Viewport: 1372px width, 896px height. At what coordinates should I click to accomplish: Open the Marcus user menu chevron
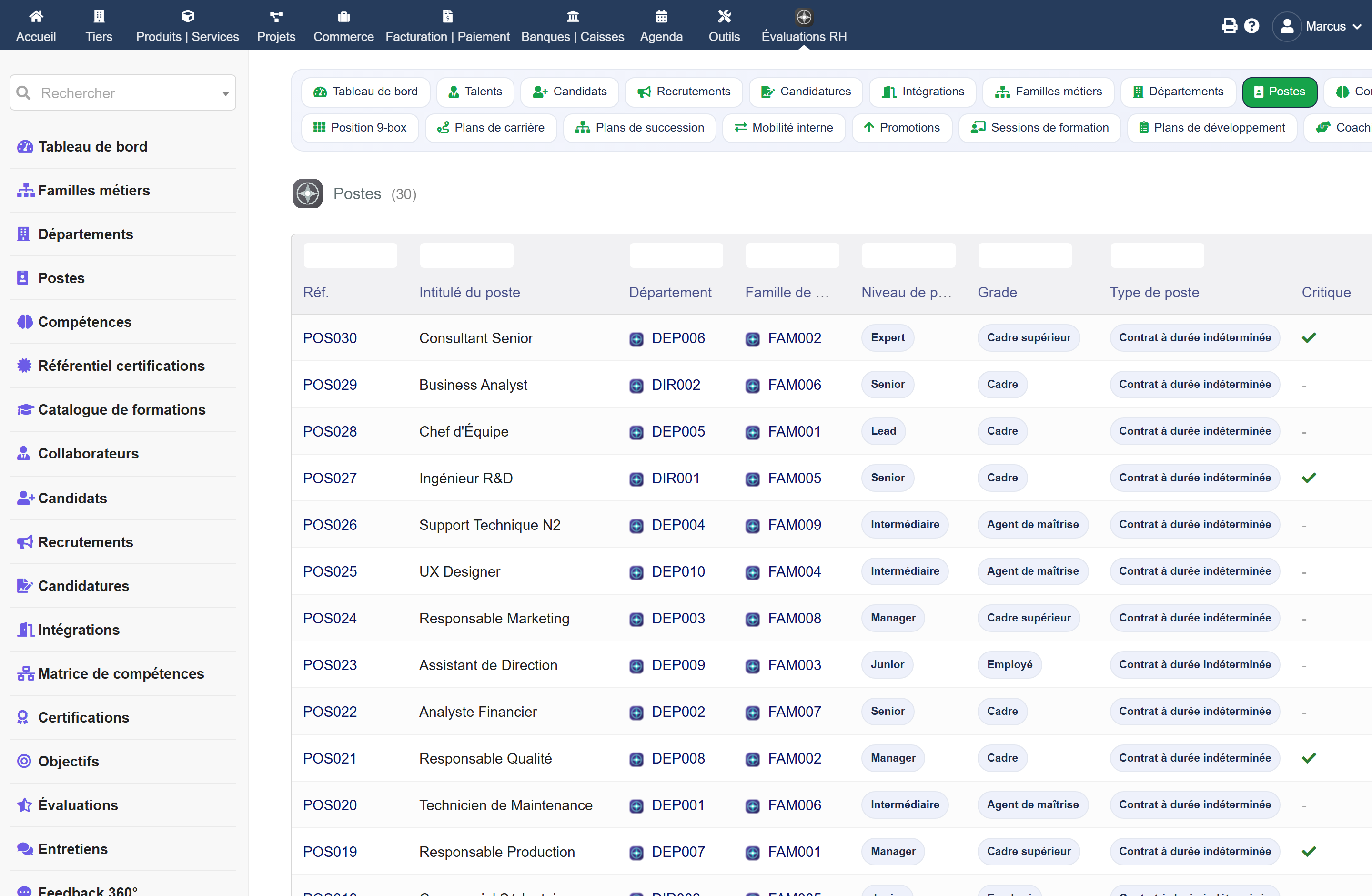click(x=1357, y=27)
